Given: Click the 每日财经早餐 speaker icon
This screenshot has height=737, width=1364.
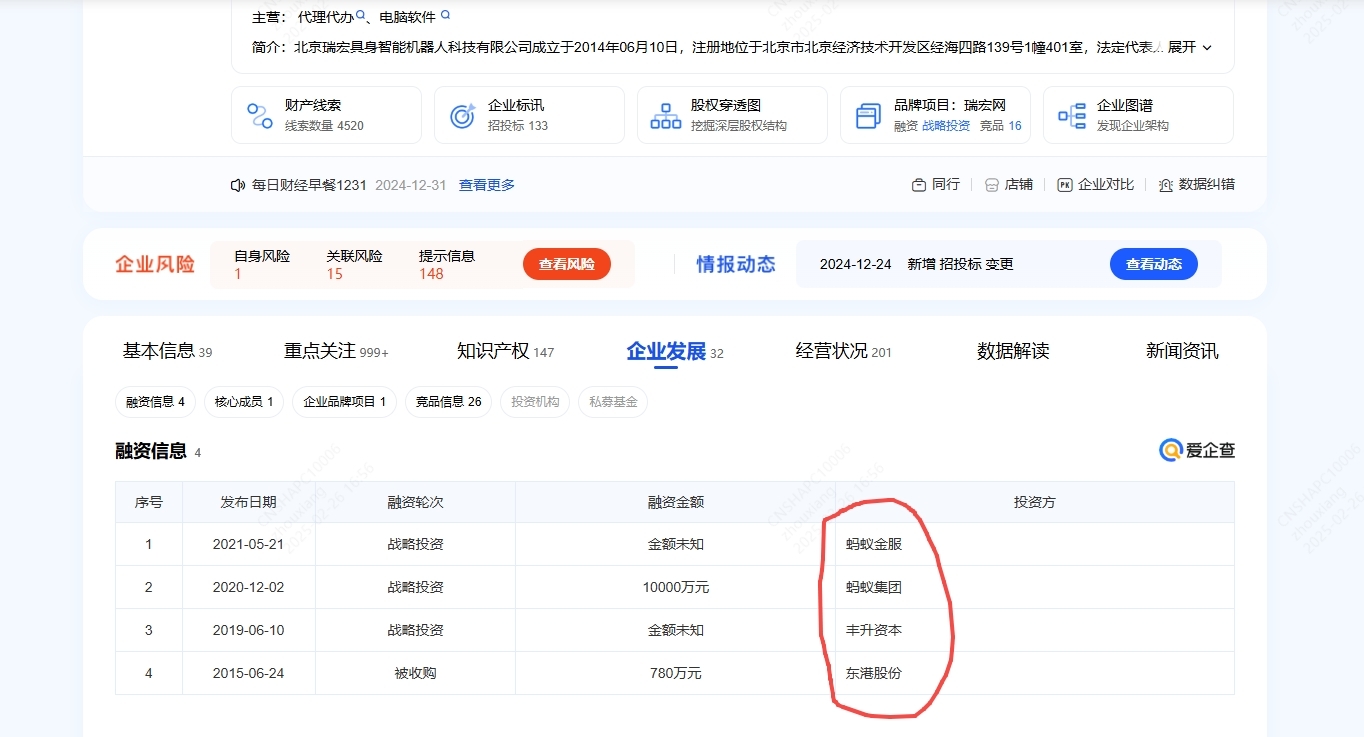Looking at the screenshot, I should (238, 185).
